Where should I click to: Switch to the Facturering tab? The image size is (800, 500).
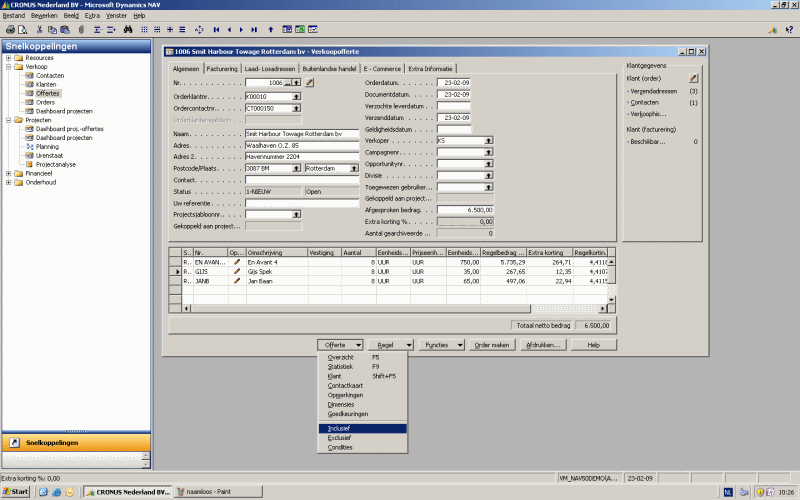(x=222, y=68)
